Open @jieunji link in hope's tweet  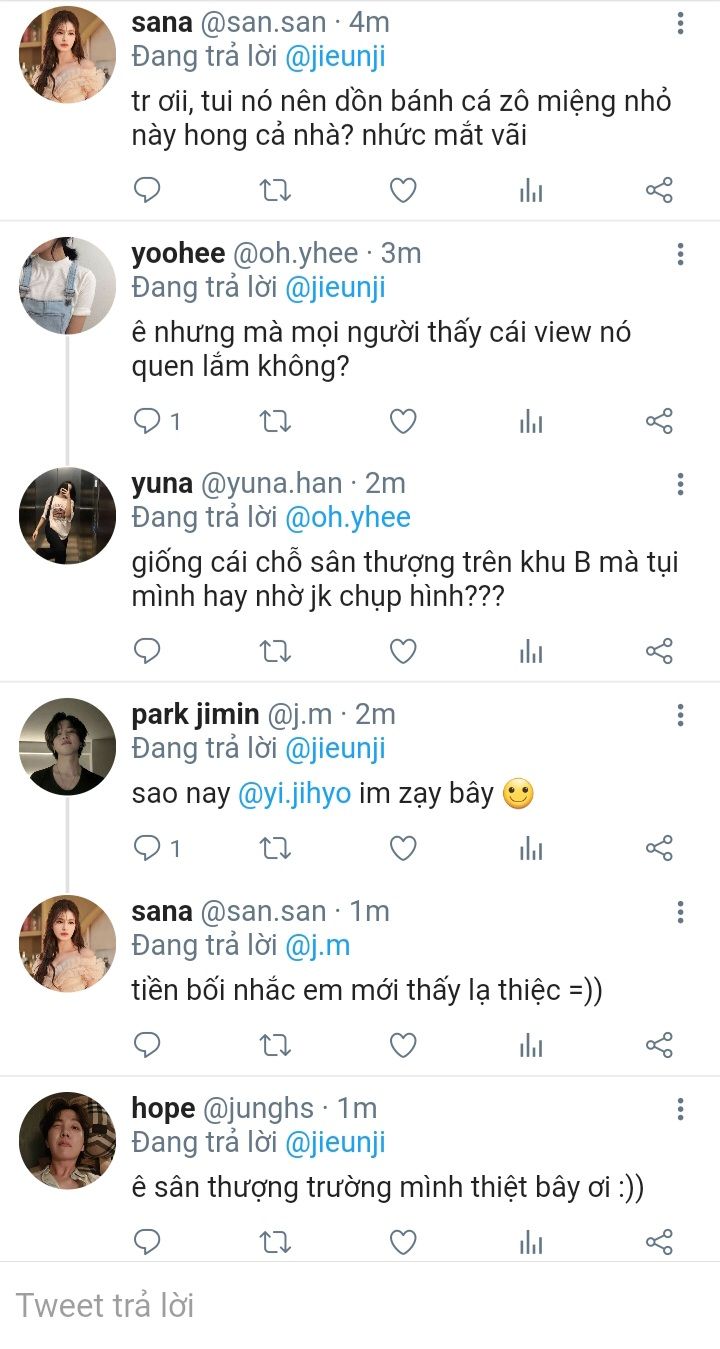pyautogui.click(x=335, y=1142)
